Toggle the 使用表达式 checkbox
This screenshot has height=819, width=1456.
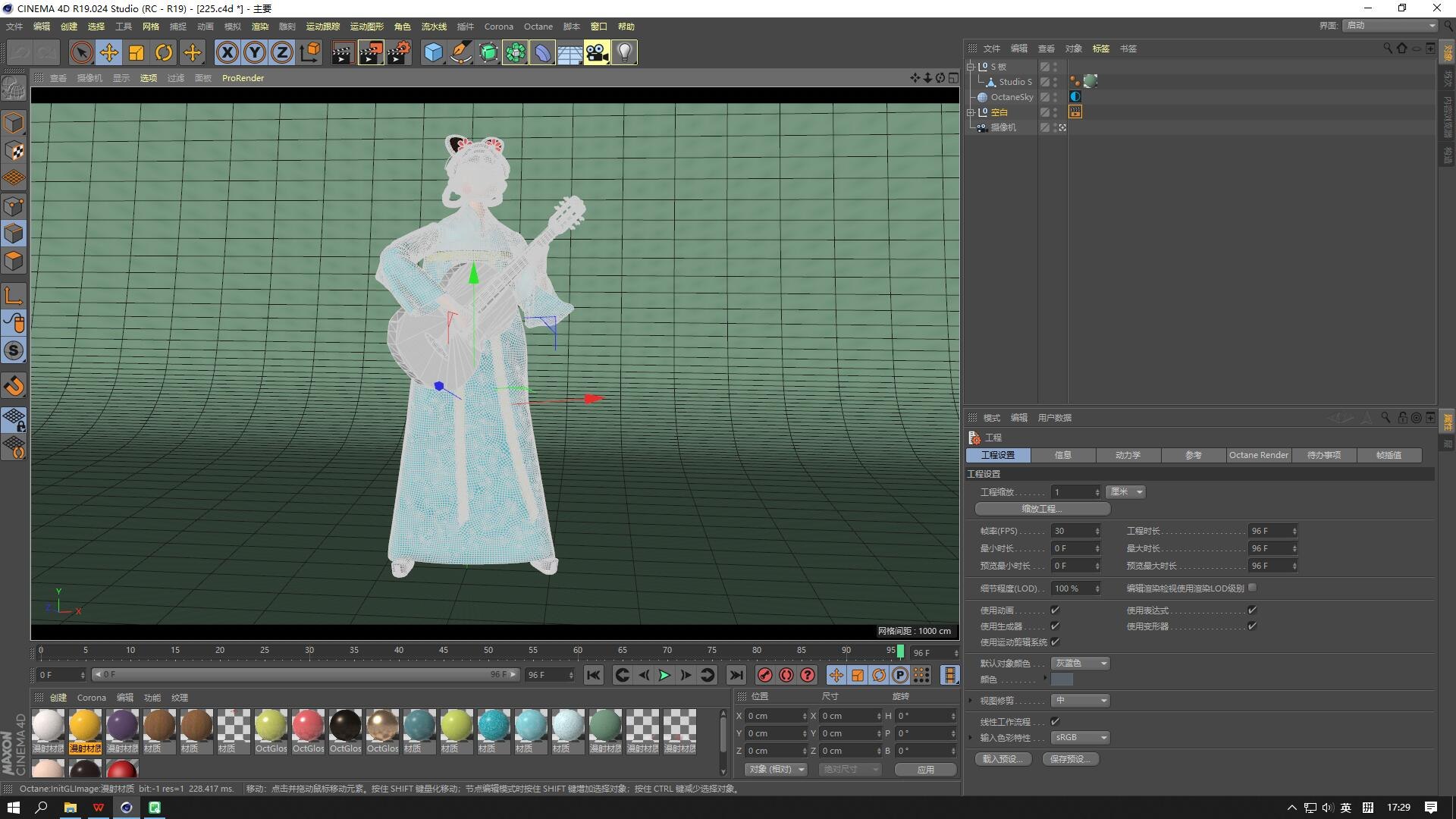(1252, 610)
